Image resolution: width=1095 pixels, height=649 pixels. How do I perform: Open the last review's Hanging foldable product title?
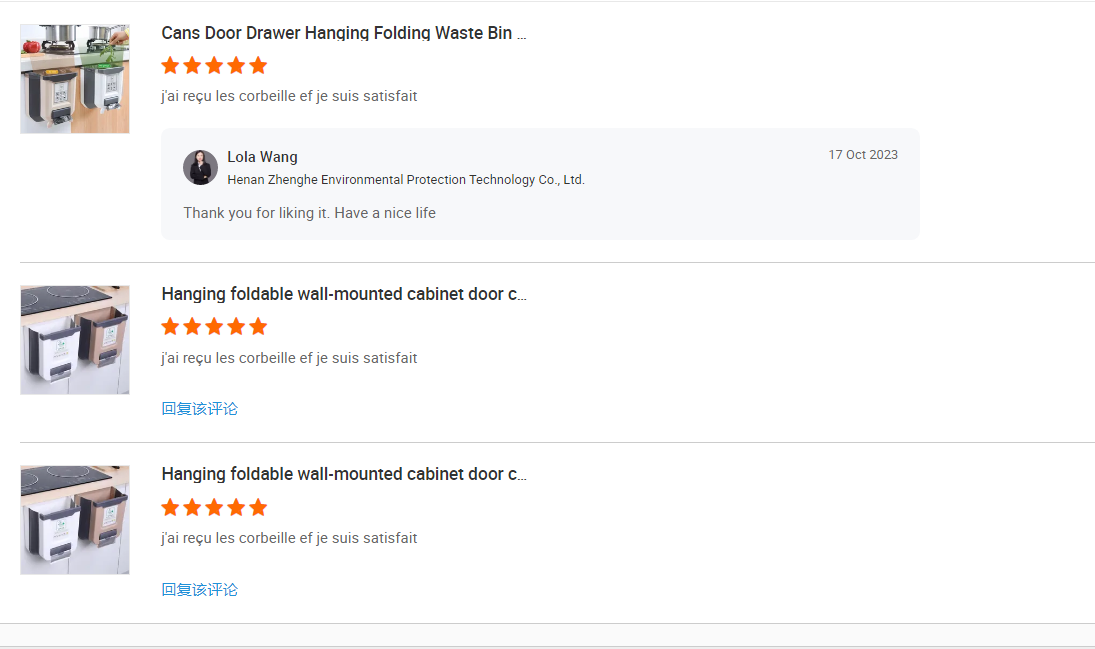(x=343, y=474)
